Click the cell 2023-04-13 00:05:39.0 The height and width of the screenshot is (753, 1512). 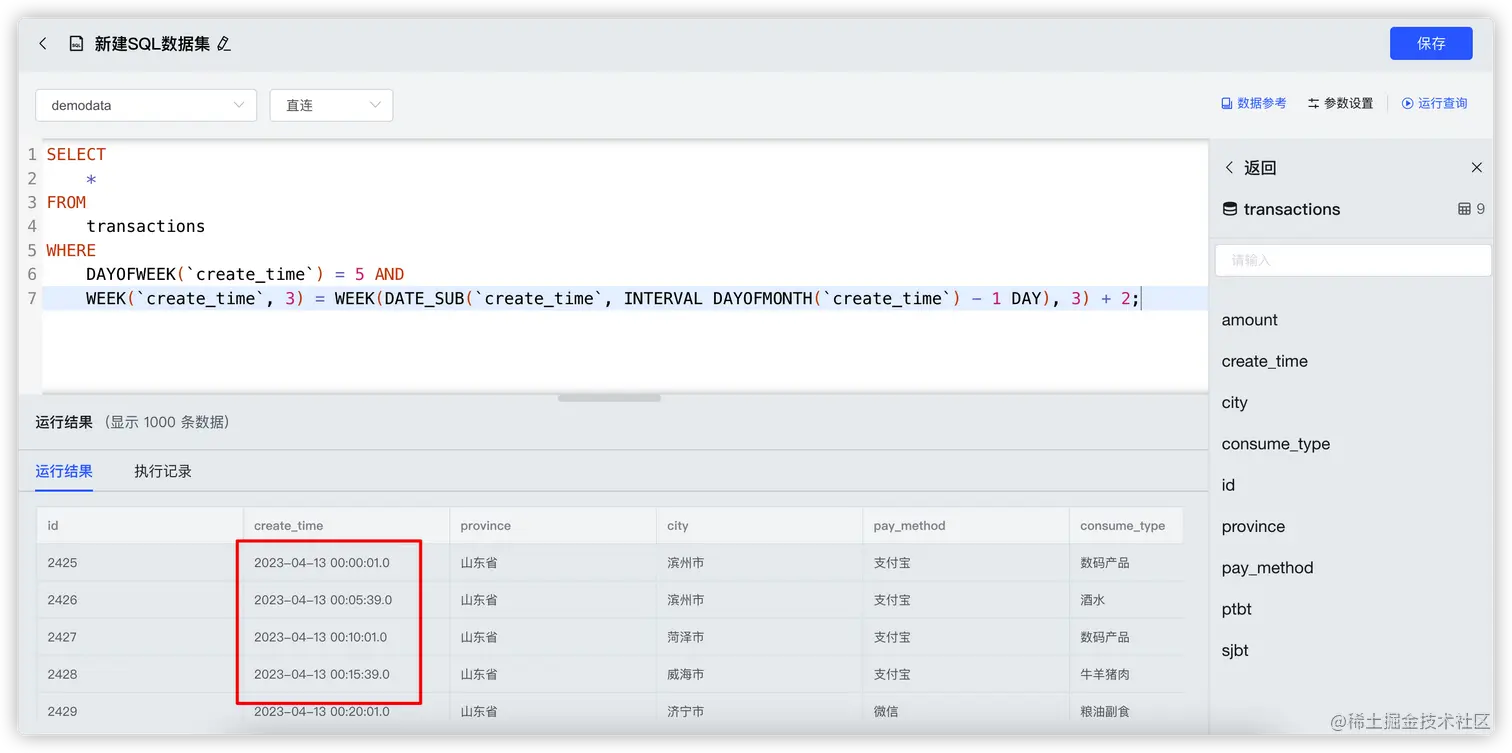tap(346, 600)
